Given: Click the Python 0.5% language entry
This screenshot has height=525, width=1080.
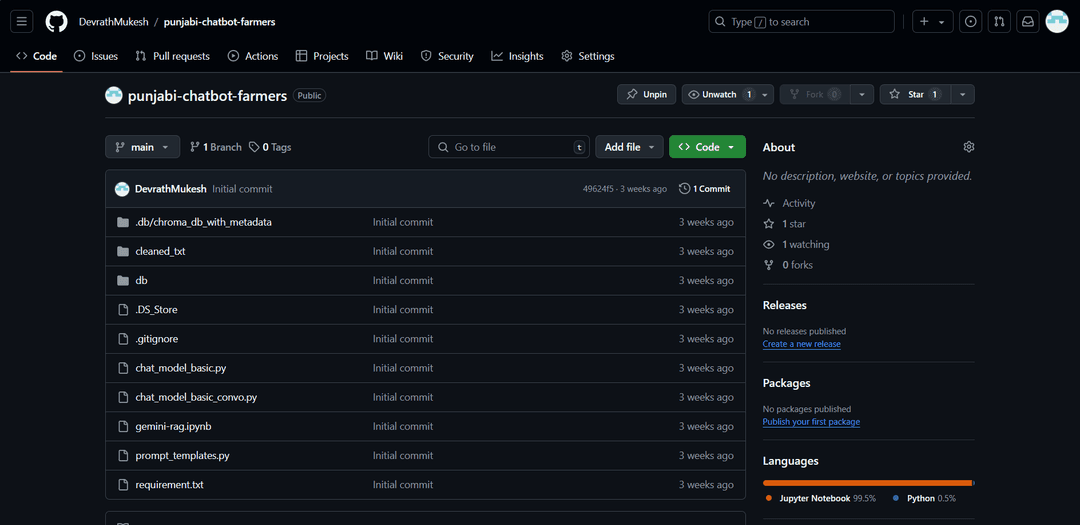Looking at the screenshot, I should (x=924, y=498).
